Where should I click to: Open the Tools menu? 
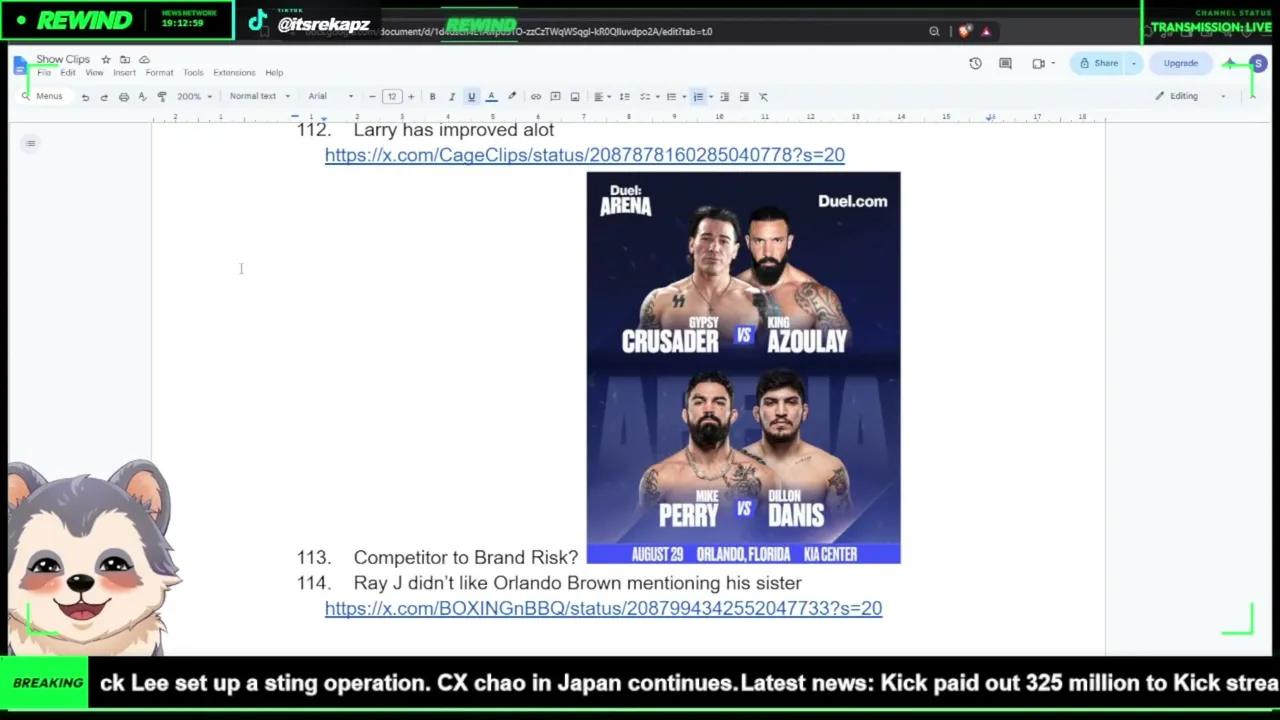click(193, 73)
